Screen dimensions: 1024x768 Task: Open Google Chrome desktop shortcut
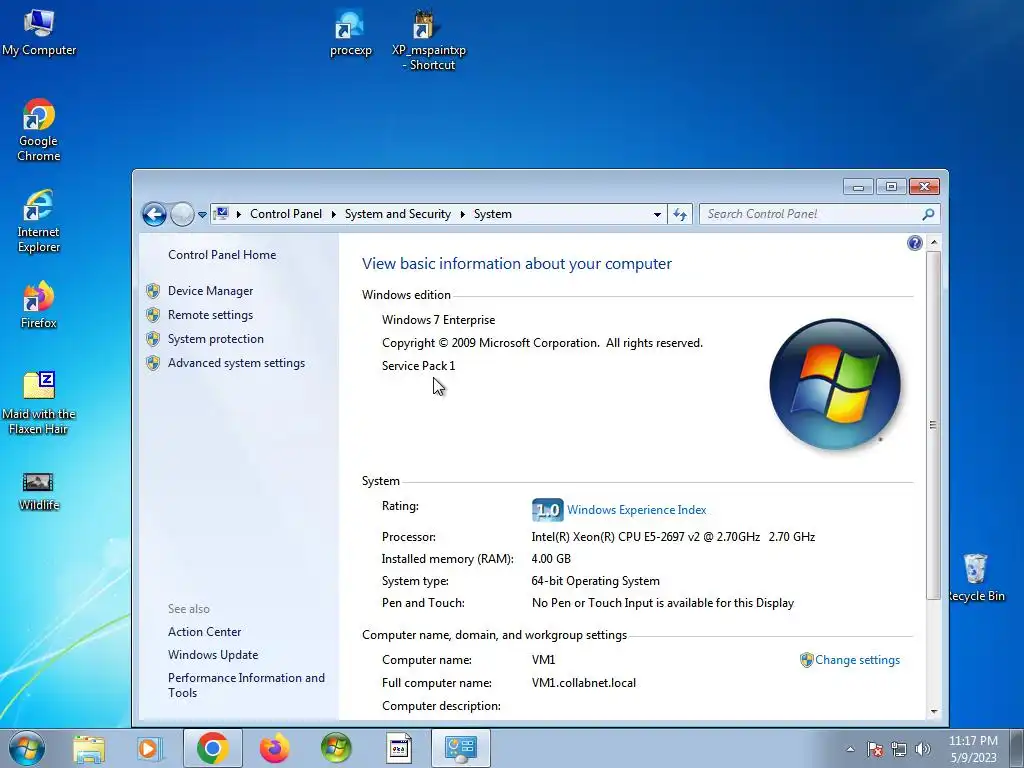[x=39, y=129]
